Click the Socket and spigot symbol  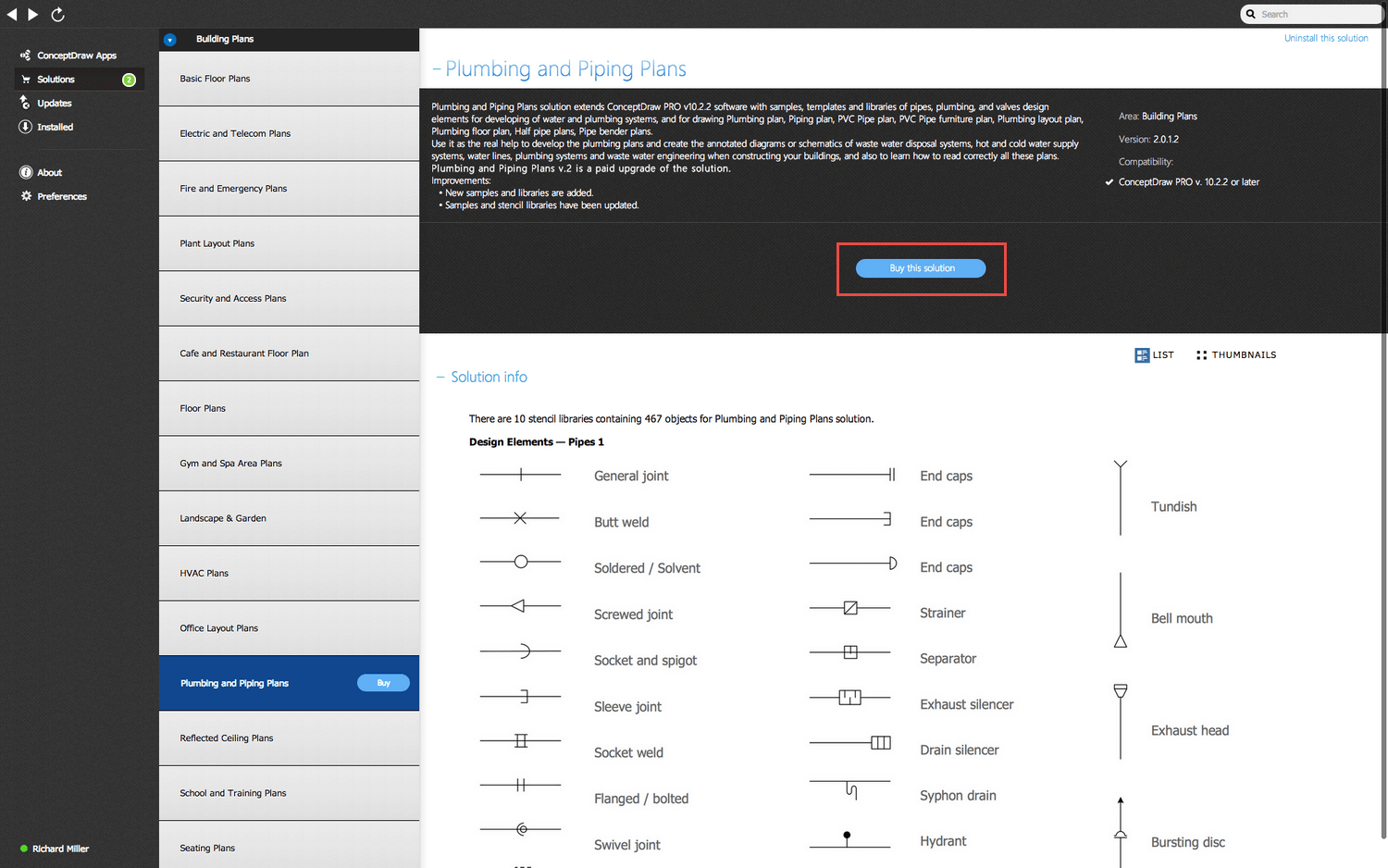520,651
